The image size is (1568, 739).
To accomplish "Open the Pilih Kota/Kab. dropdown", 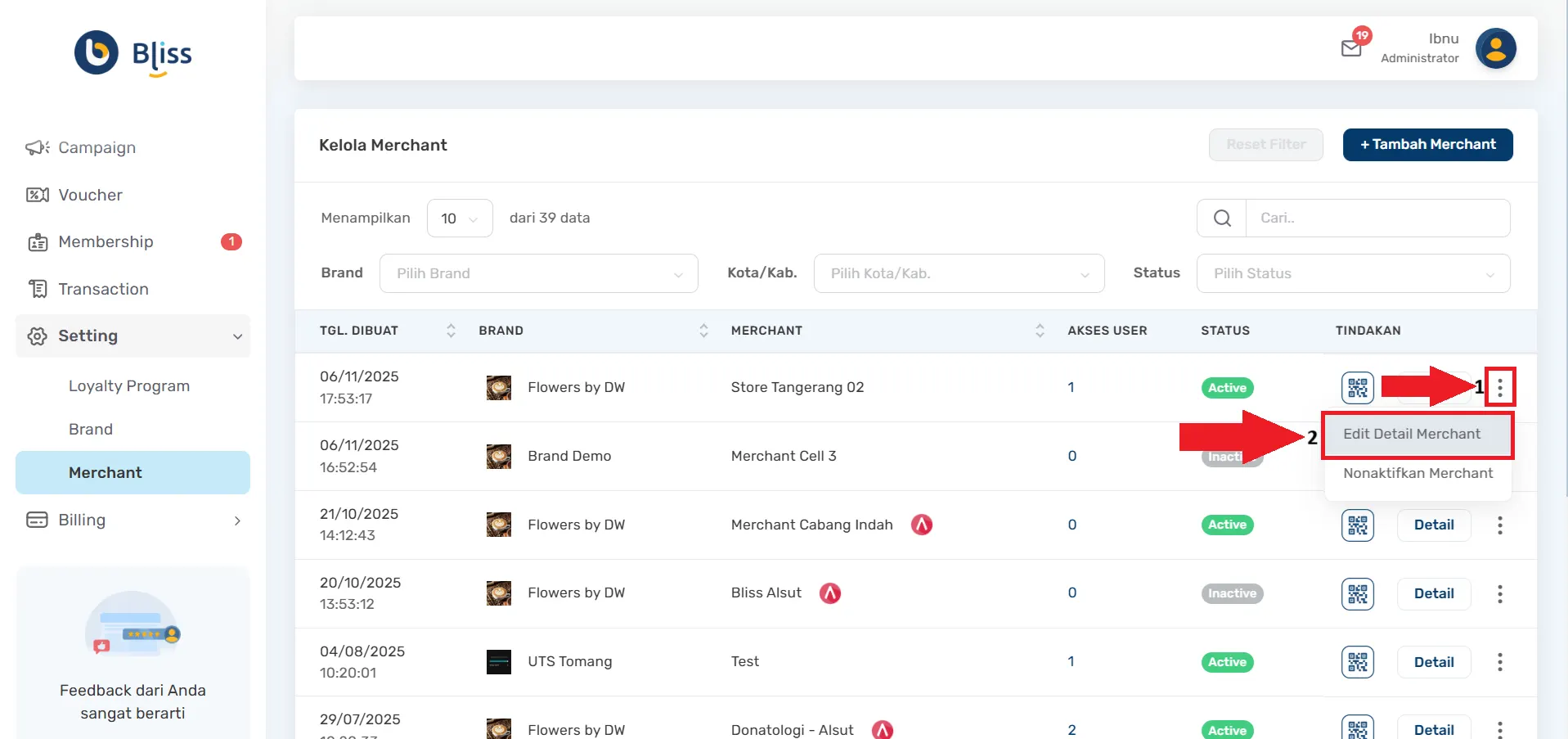I will coord(959,273).
